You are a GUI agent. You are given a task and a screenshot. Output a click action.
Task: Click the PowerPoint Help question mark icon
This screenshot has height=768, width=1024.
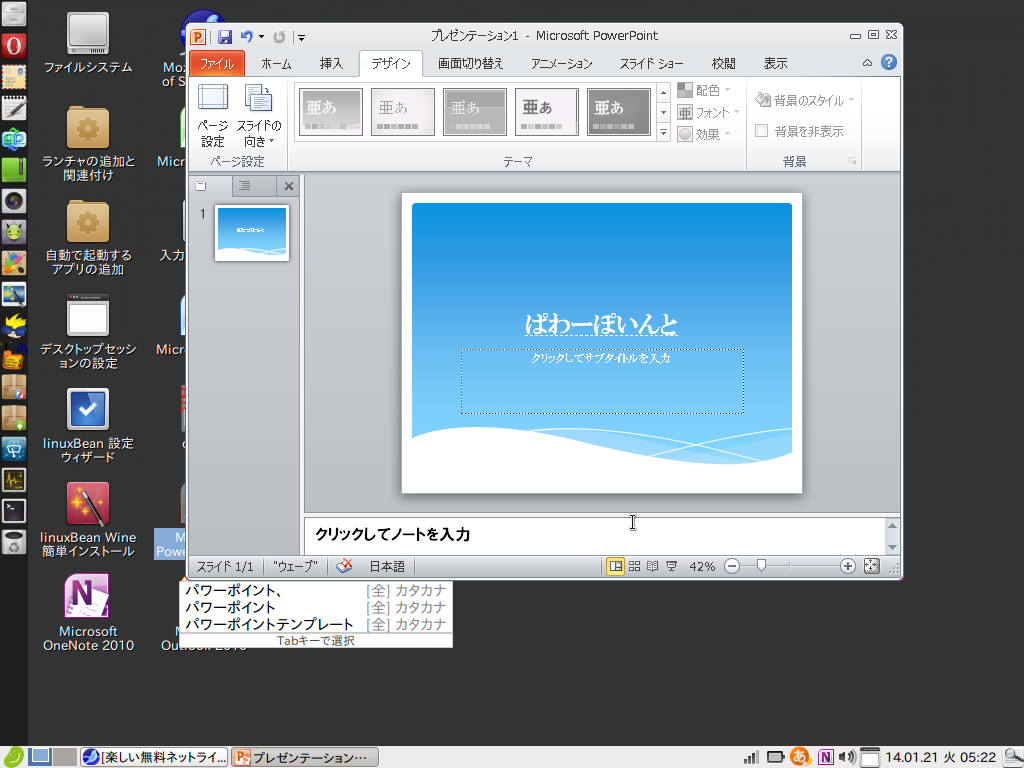pos(889,63)
